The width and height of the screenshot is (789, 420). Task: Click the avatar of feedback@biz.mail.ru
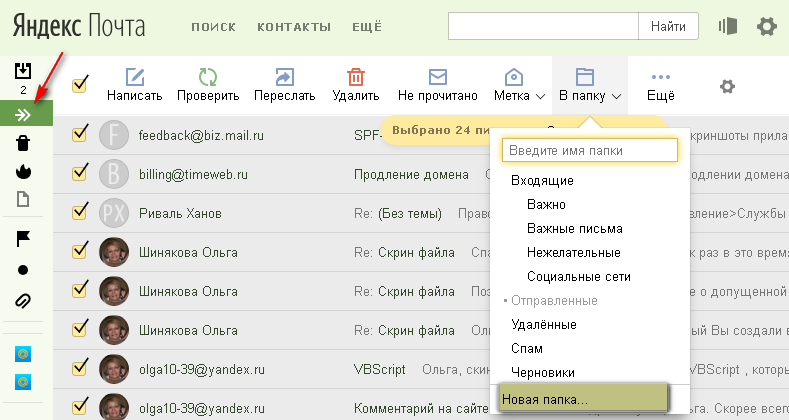coord(114,135)
